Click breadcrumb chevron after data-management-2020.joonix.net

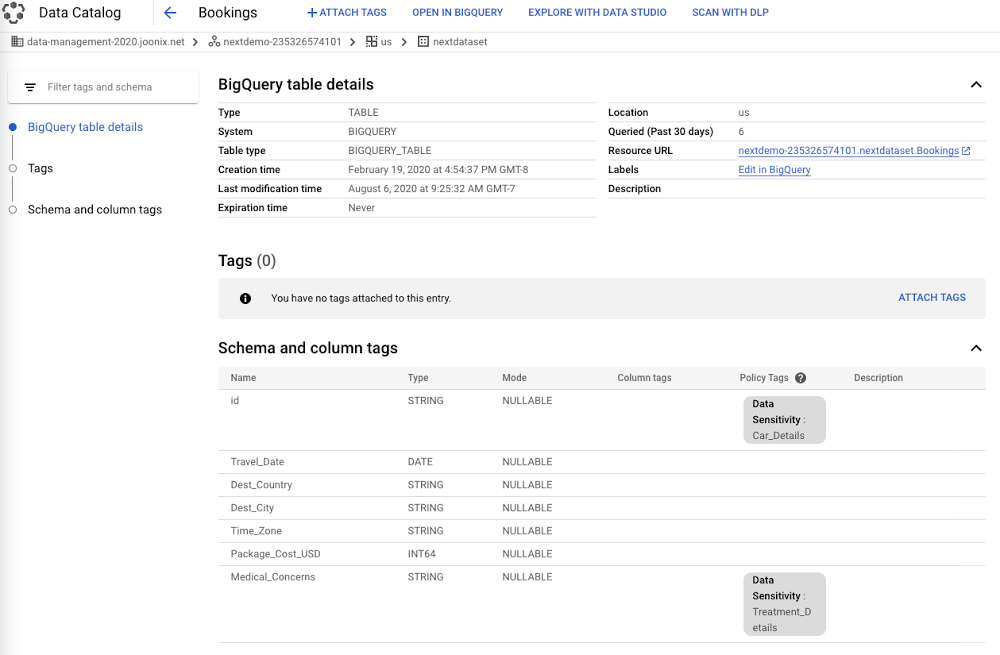point(195,41)
